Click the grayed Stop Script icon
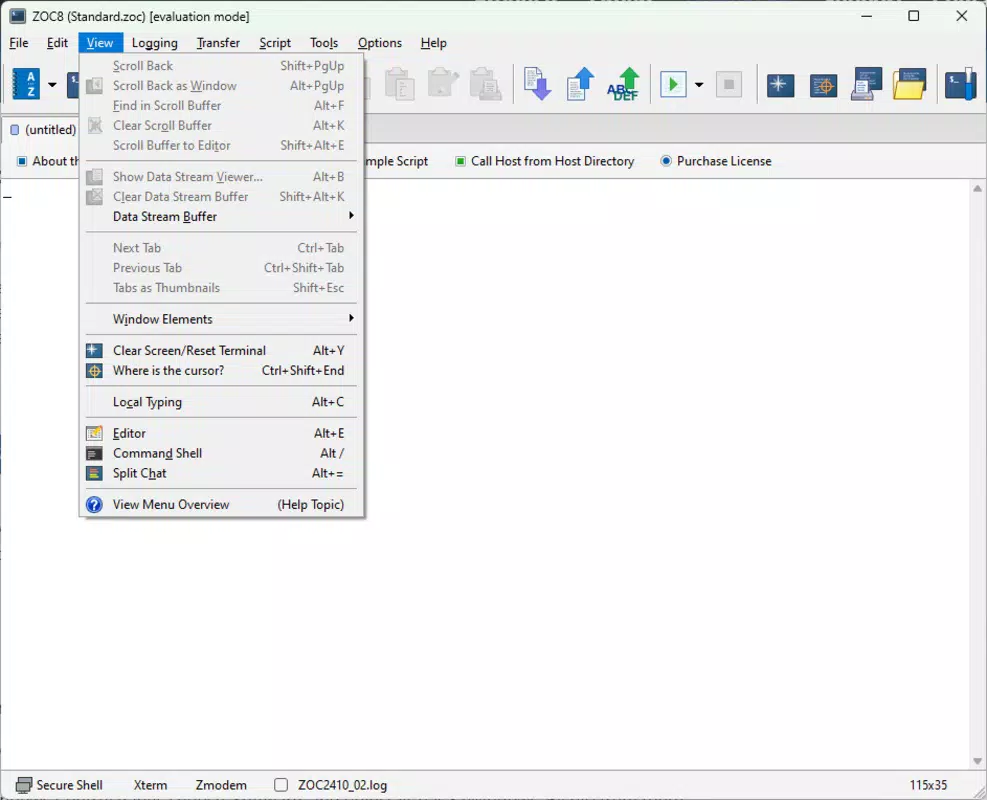Image resolution: width=987 pixels, height=800 pixels. (x=729, y=84)
